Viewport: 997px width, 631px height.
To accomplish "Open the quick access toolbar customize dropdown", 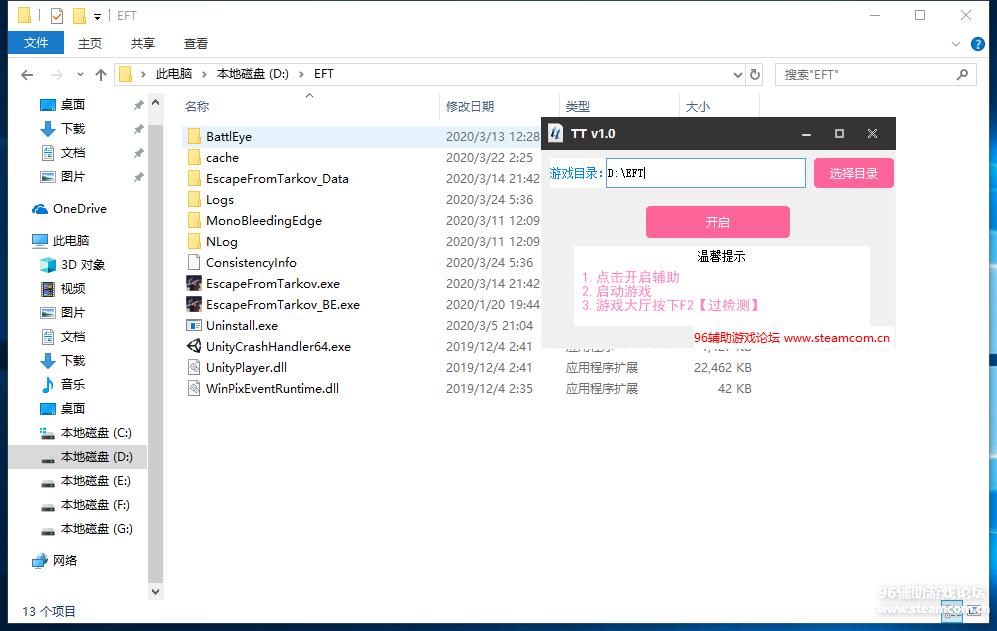I will click(x=97, y=16).
